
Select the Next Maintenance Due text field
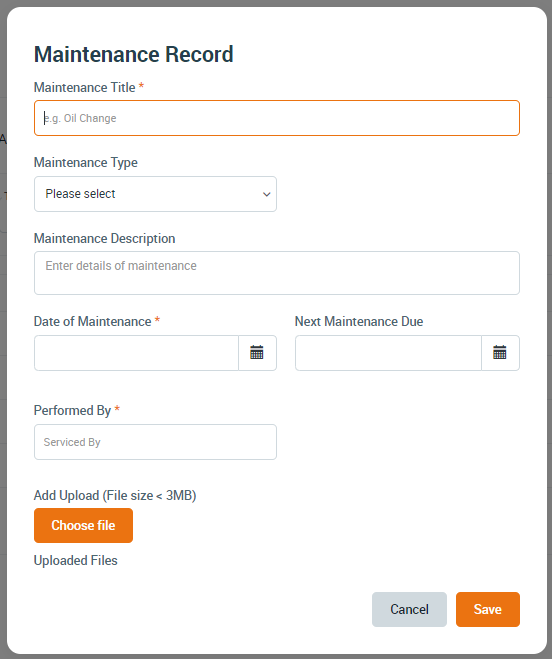click(x=388, y=353)
